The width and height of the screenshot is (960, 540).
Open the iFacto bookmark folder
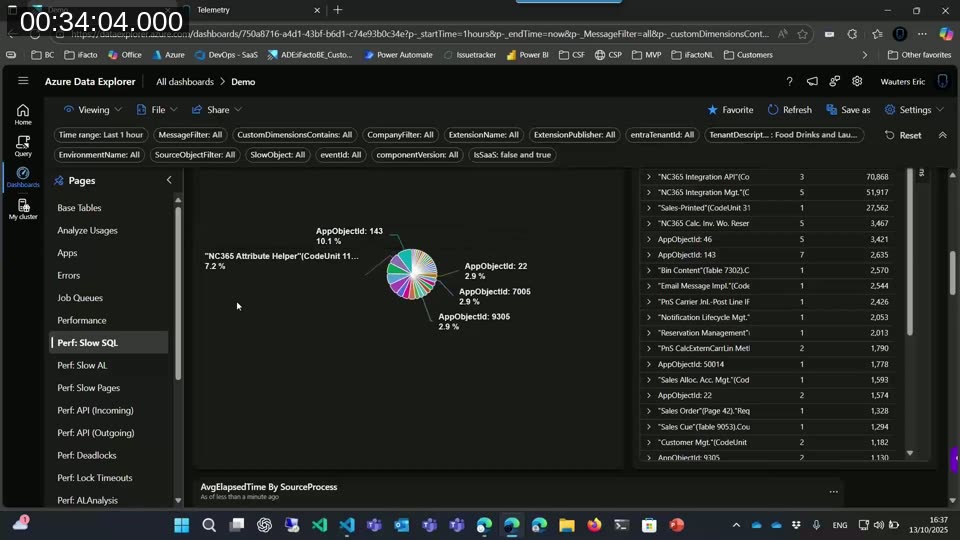81,55
